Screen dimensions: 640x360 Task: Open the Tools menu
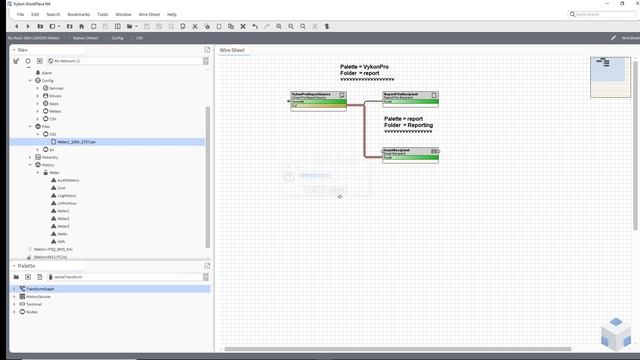[103, 14]
